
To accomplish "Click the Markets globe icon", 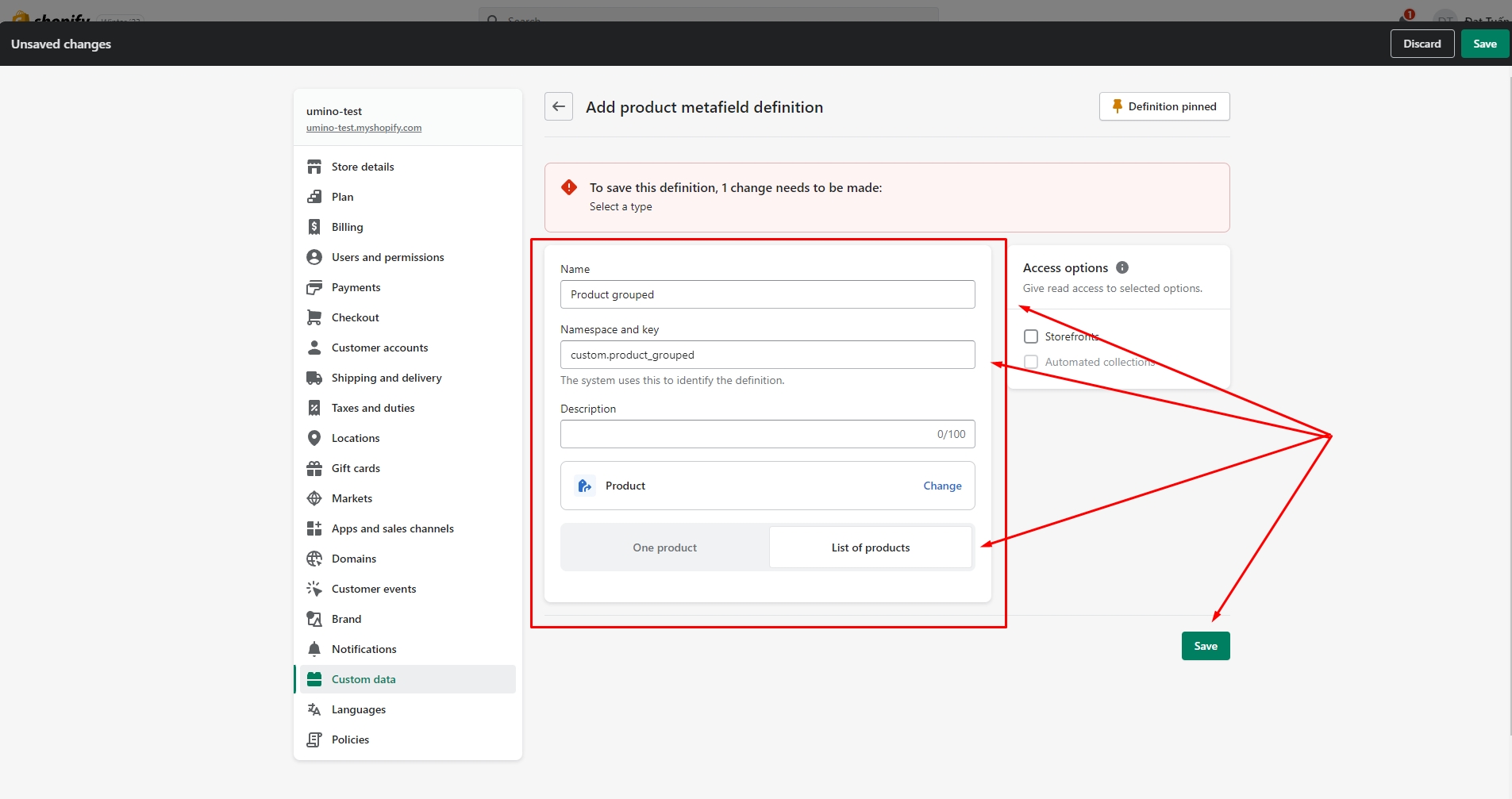I will click(314, 498).
